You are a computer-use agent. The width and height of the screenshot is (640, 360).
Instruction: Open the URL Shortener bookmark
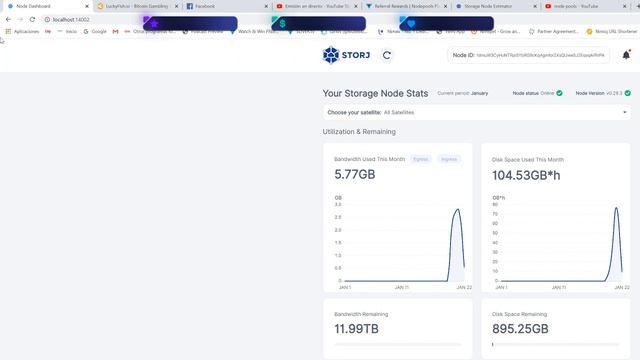(x=612, y=31)
